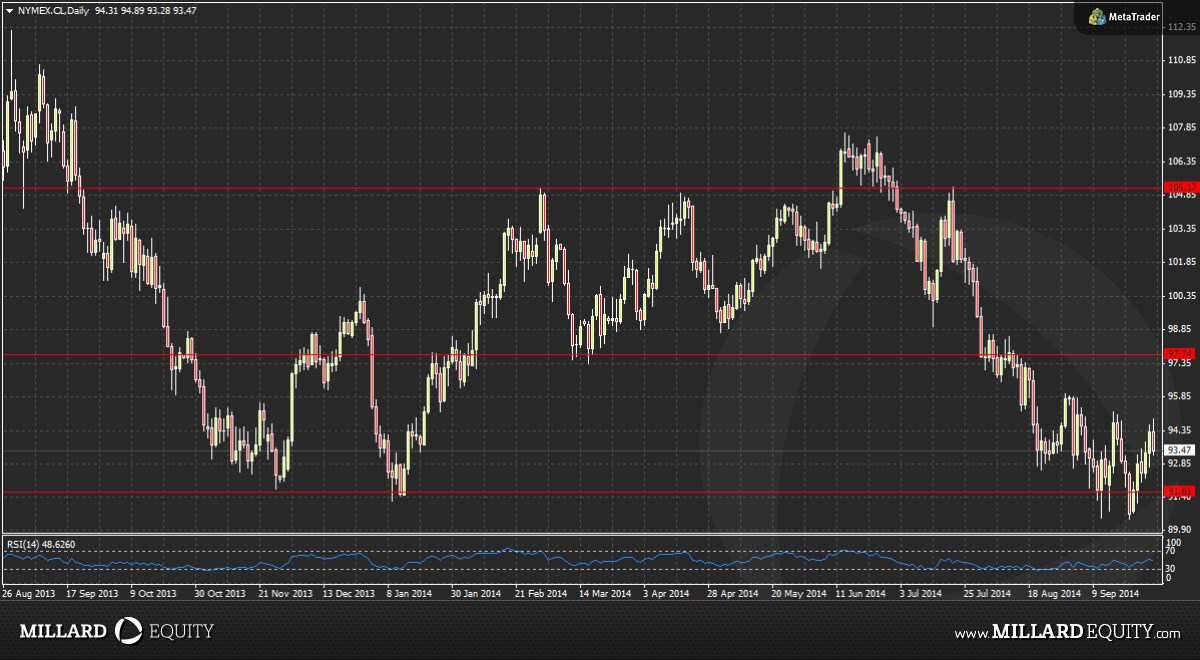Click the RSI(14) indicator label

(40, 544)
